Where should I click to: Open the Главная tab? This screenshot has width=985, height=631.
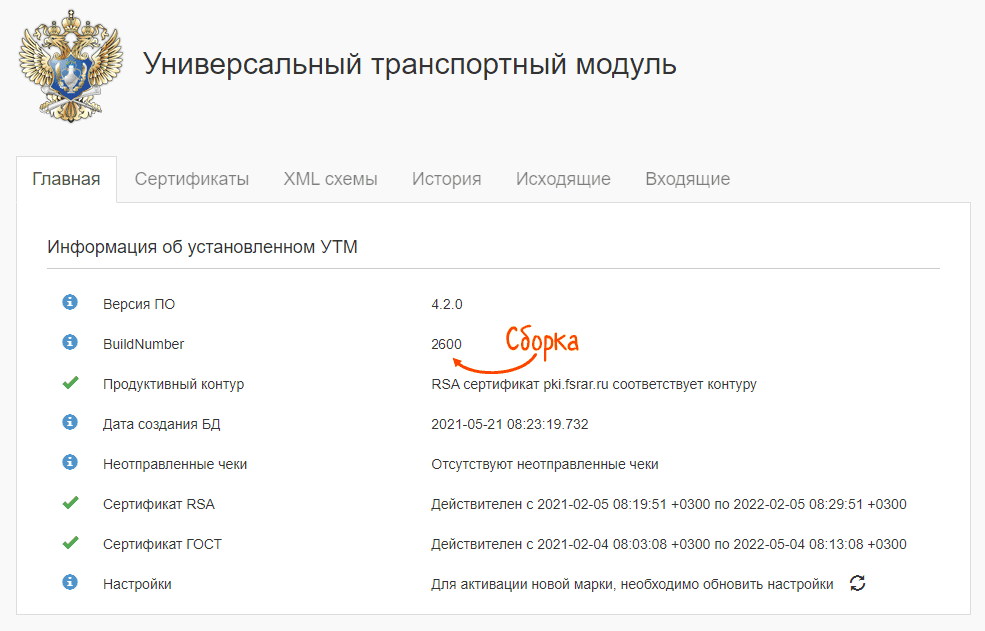pos(66,179)
